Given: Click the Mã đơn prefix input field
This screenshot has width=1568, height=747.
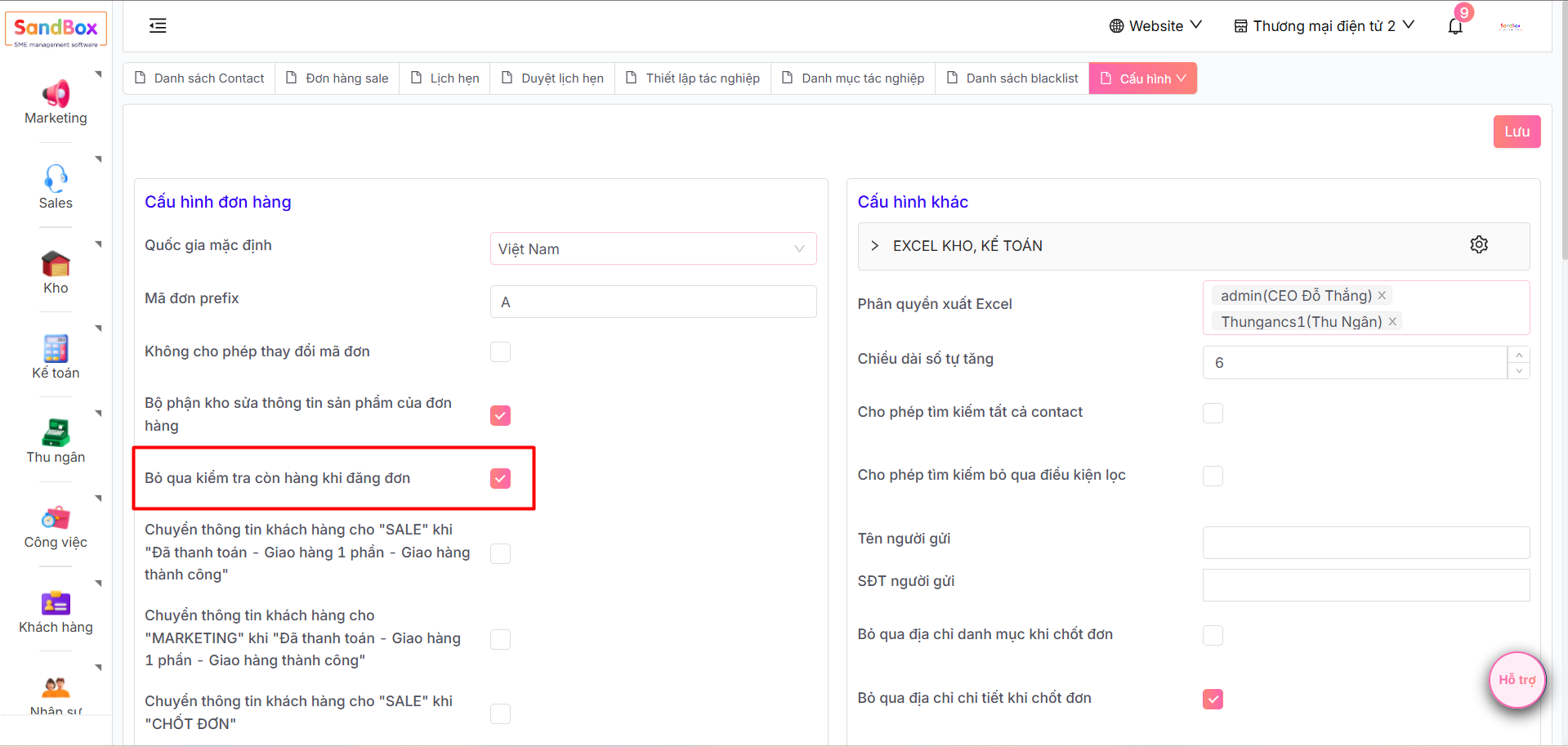Looking at the screenshot, I should 653,302.
